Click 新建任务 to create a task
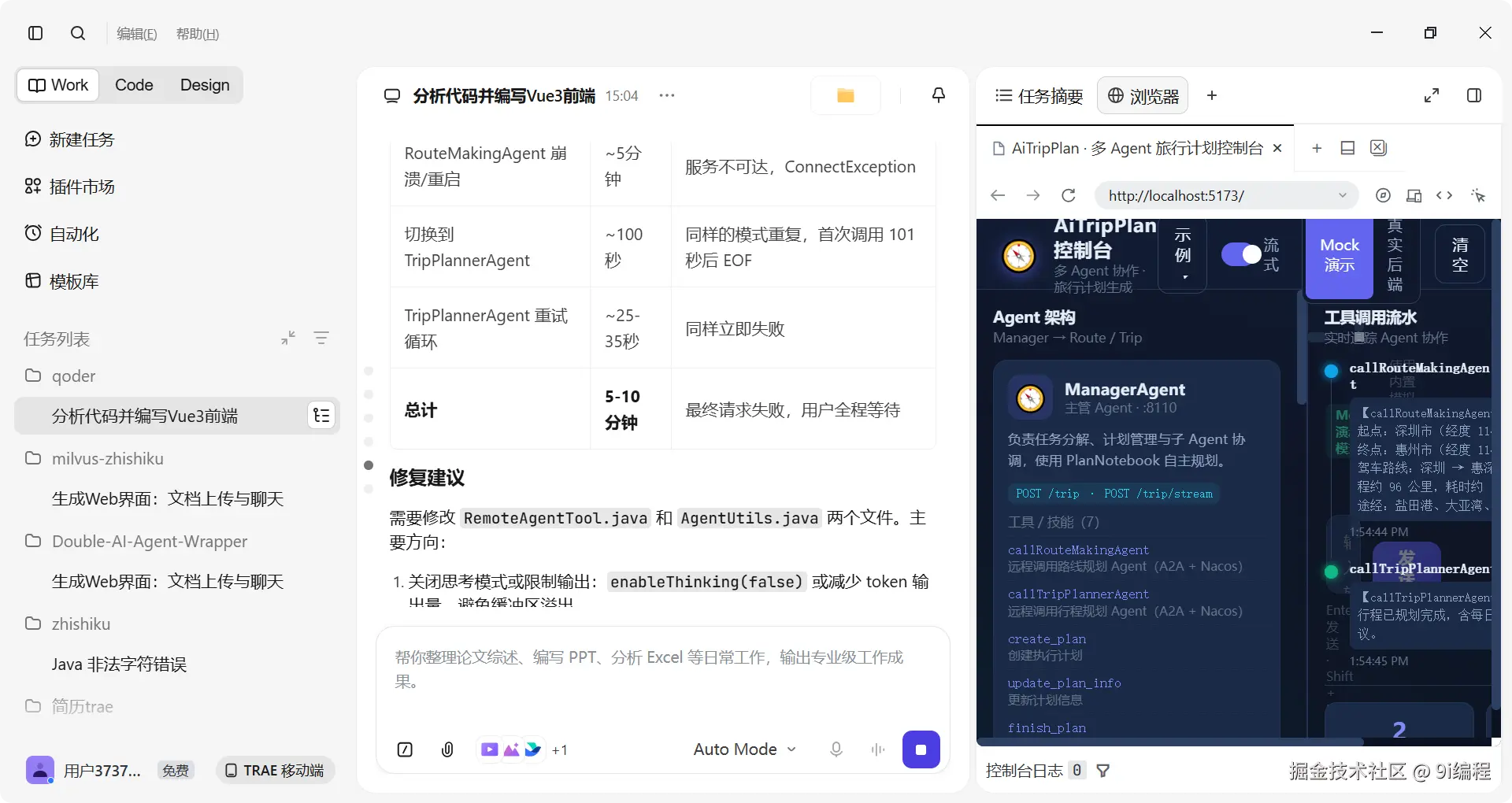The image size is (1512, 803). [x=70, y=139]
